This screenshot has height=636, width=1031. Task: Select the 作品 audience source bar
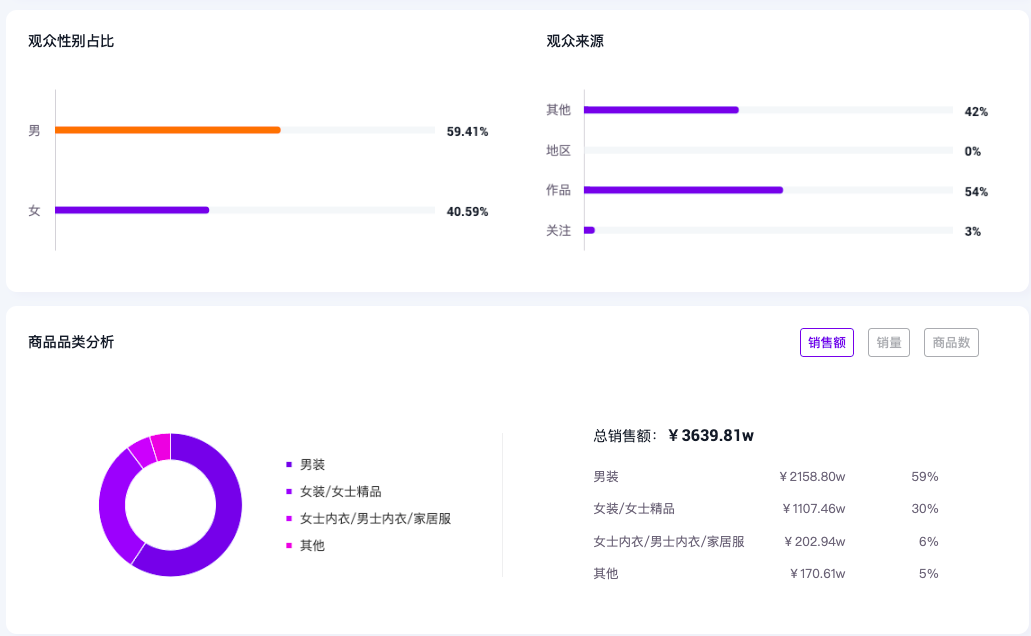tap(683, 190)
